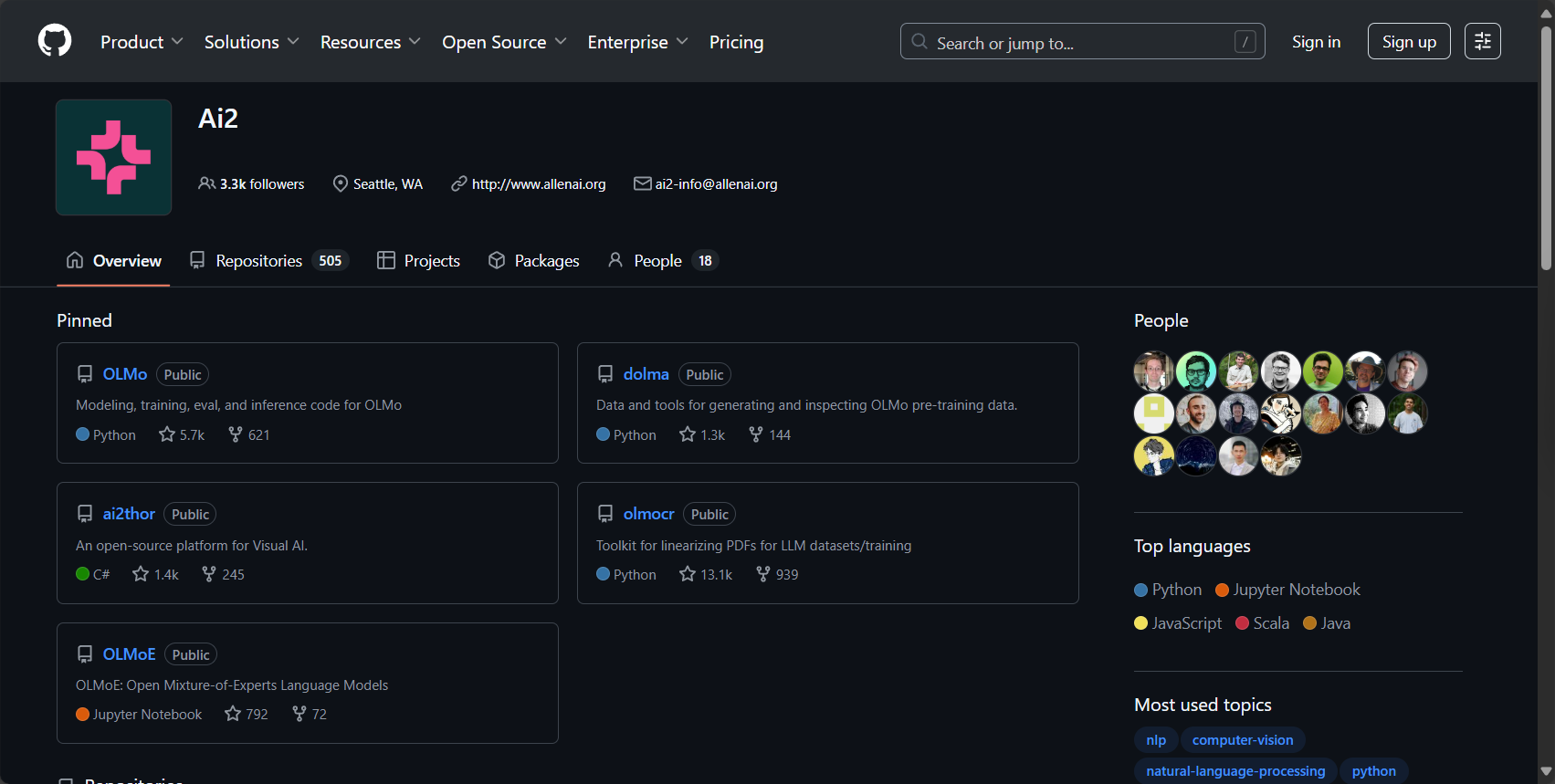Viewport: 1555px width, 784px height.
Task: Open the OLMo repository link
Action: click(125, 374)
